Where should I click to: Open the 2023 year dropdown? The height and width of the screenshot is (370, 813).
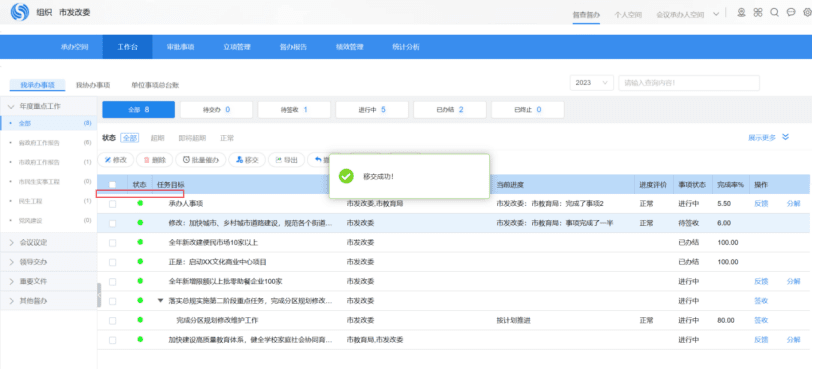591,83
